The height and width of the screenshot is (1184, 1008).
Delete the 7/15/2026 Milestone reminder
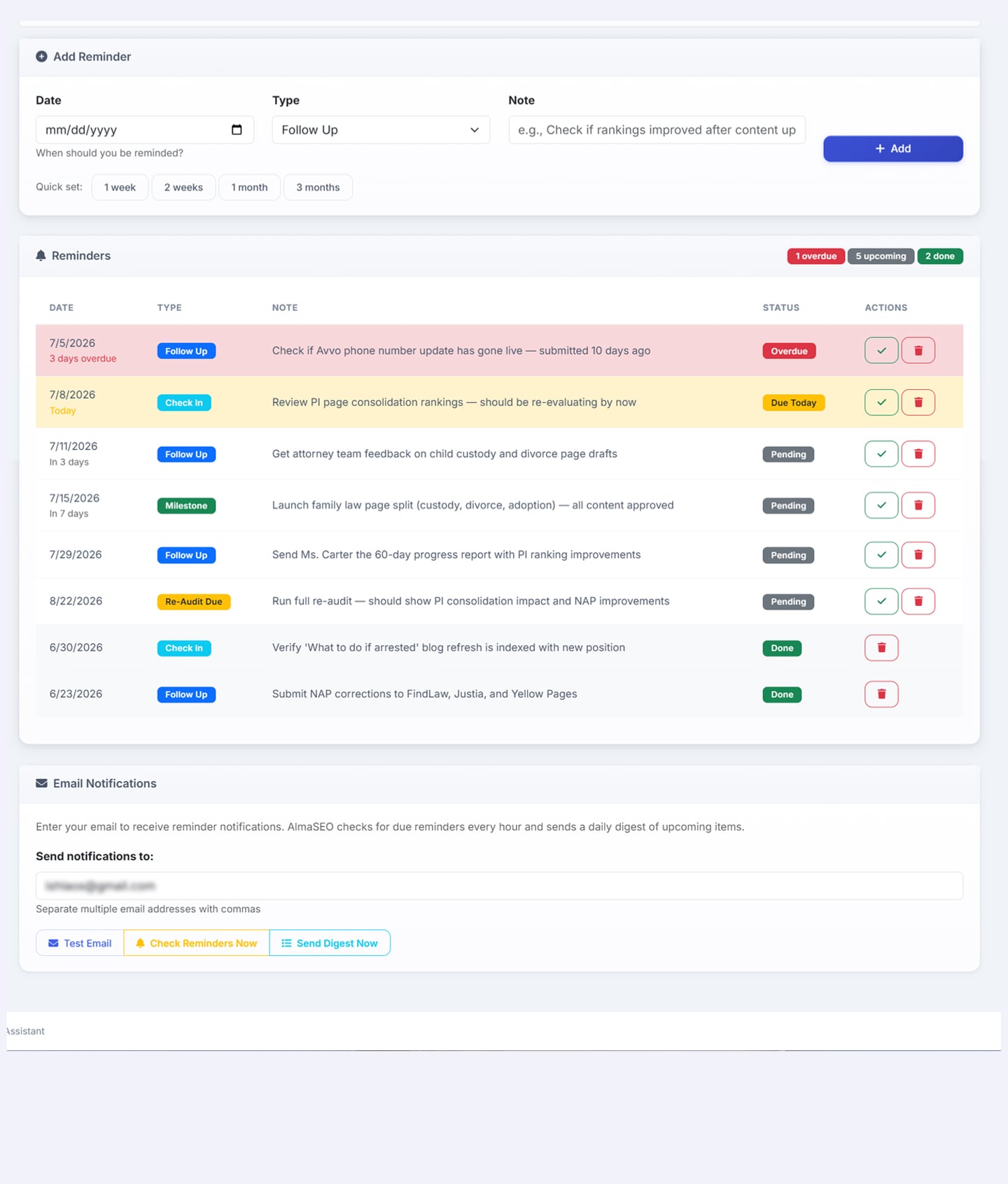coord(918,505)
